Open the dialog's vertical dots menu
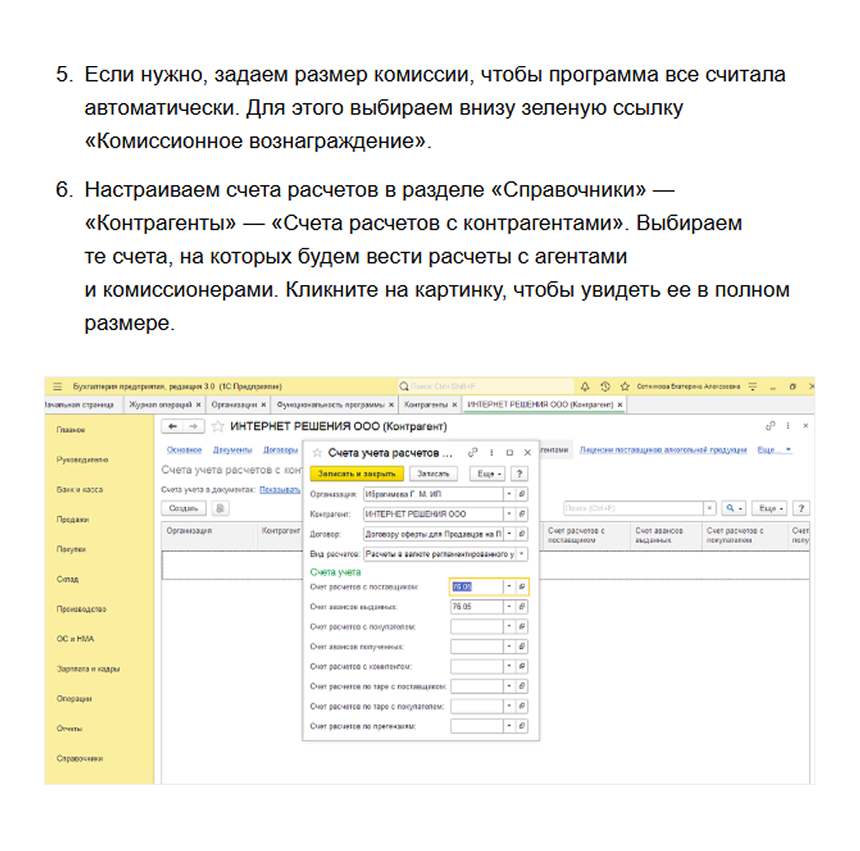860x851 pixels. coord(492,453)
